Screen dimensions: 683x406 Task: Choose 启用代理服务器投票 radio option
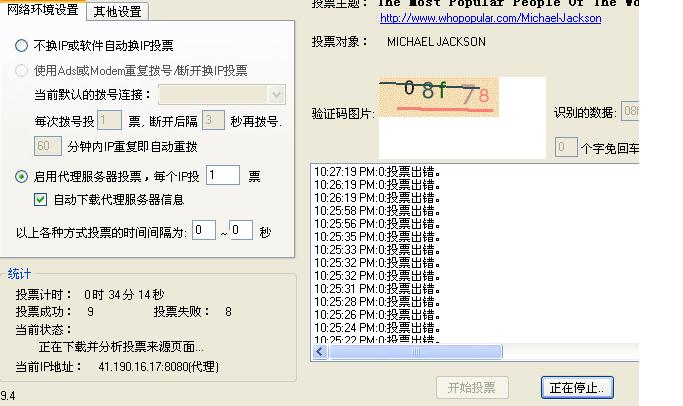point(22,176)
